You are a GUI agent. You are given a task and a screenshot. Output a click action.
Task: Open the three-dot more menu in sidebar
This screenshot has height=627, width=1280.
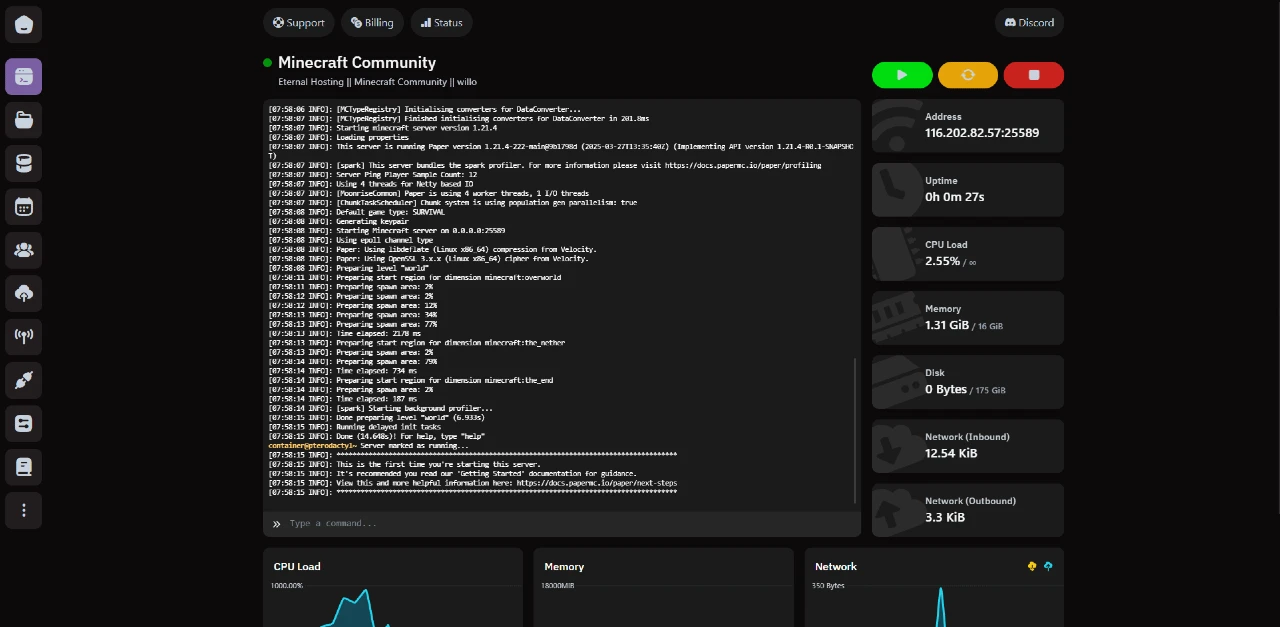[24, 510]
